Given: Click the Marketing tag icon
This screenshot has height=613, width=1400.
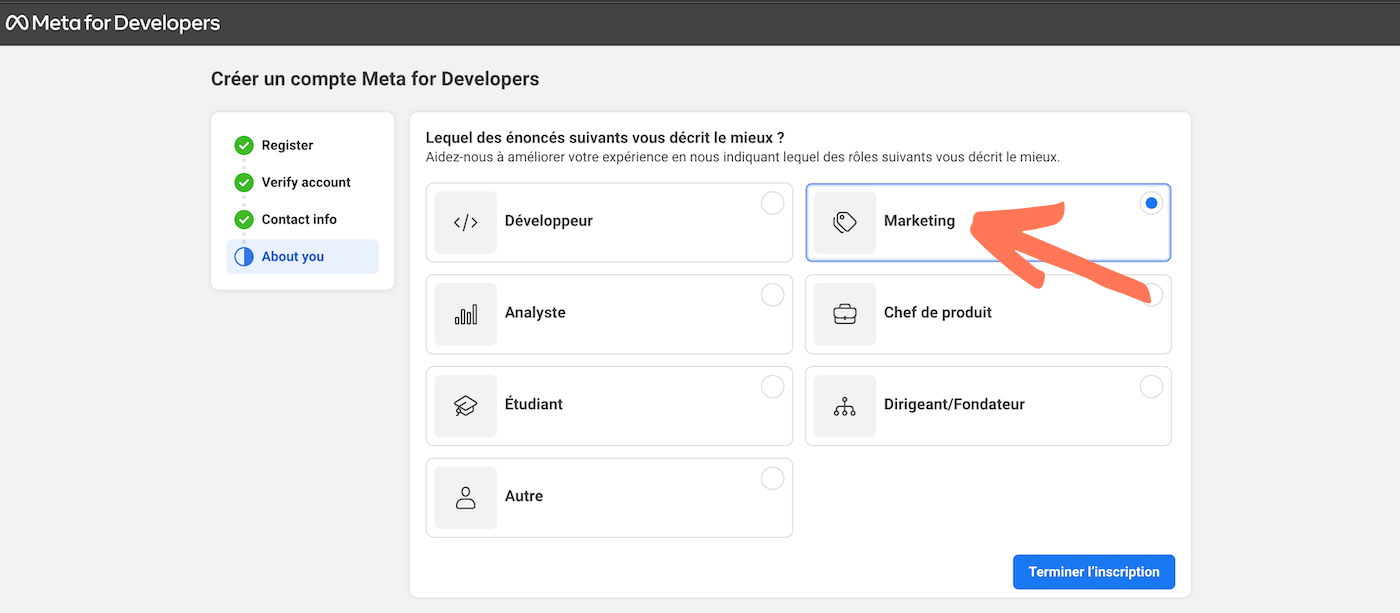Looking at the screenshot, I should pos(845,222).
